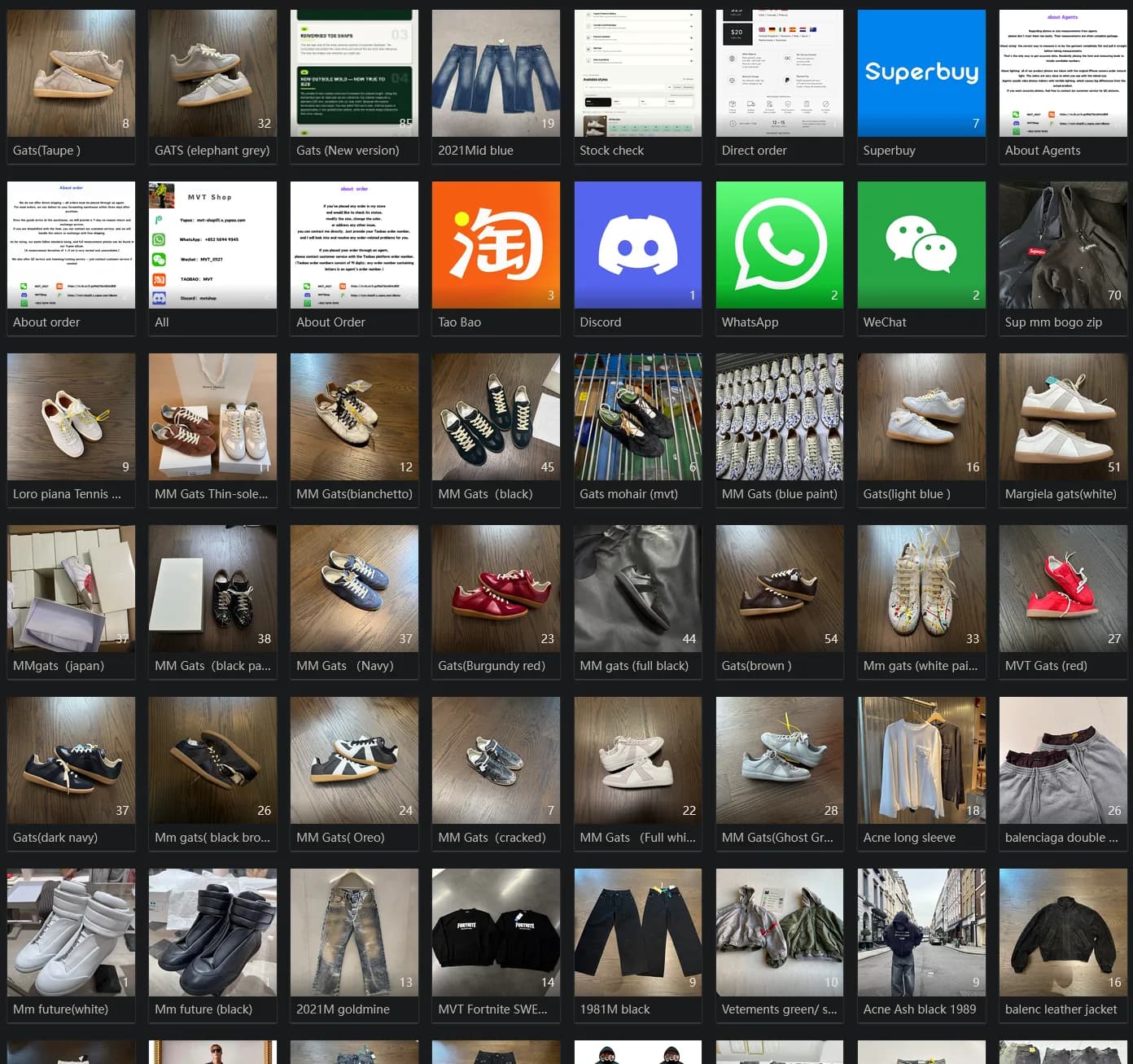The height and width of the screenshot is (1064, 1133).
Task: Open the MM Gats (Full whi... thumbnail
Action: [x=637, y=760]
